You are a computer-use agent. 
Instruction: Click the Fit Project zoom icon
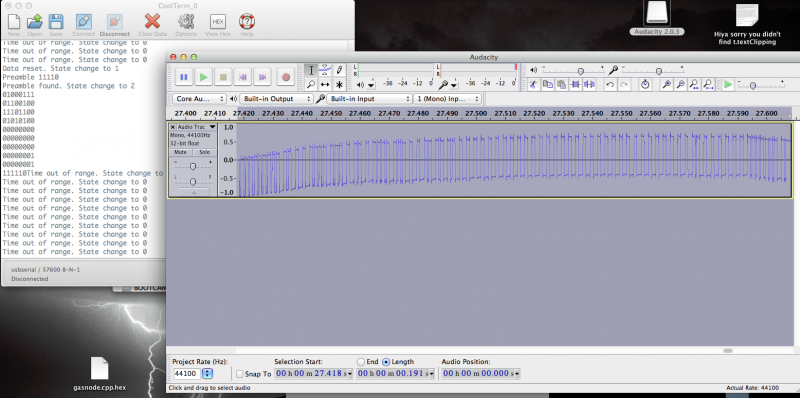pyautogui.click(x=708, y=84)
